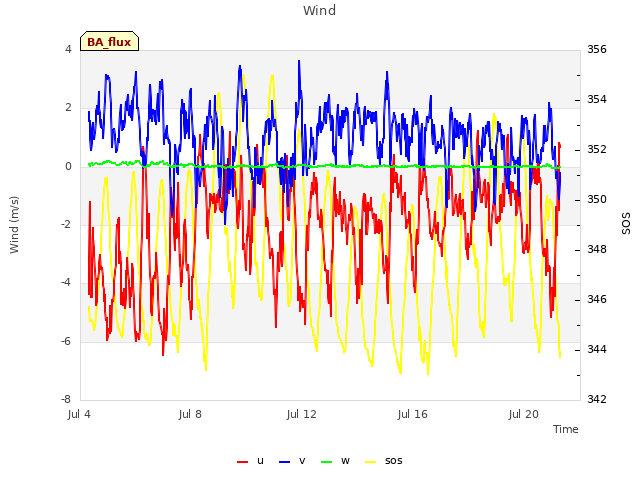Click the 2 value on wind axis
The height and width of the screenshot is (480, 640).
pos(68,108)
